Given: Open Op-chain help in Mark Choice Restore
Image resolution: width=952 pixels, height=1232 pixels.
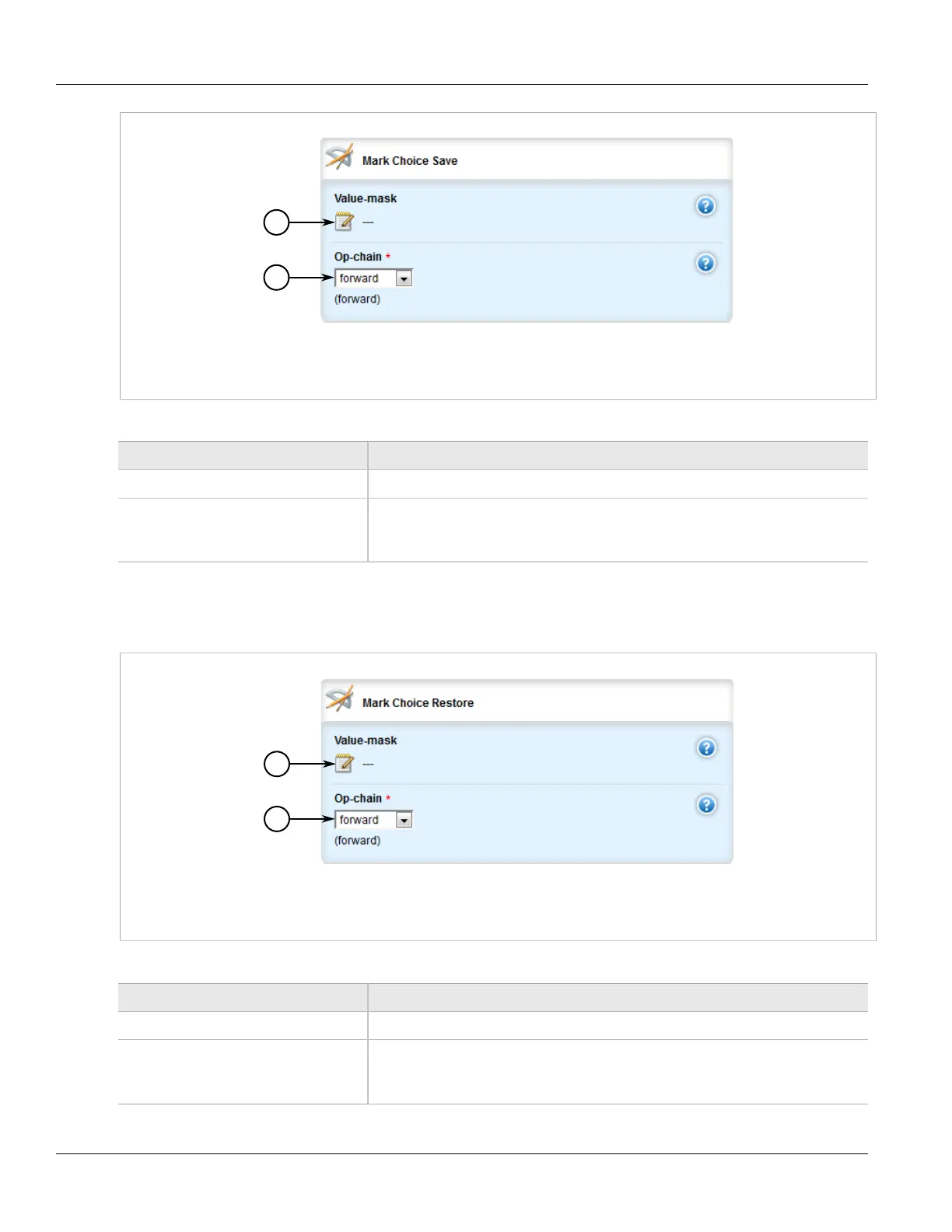Looking at the screenshot, I should [706, 805].
